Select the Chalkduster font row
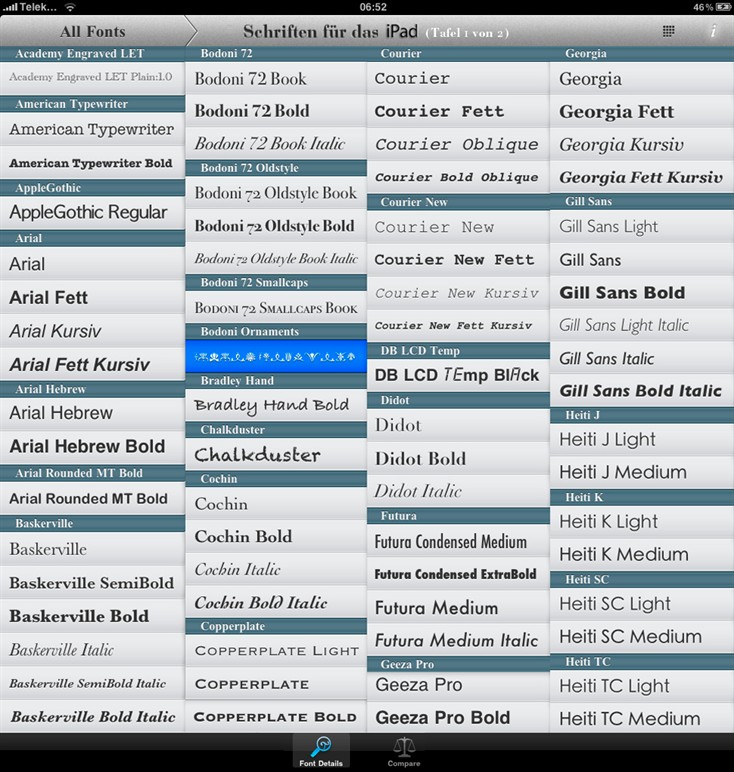This screenshot has width=734, height=772. click(276, 454)
